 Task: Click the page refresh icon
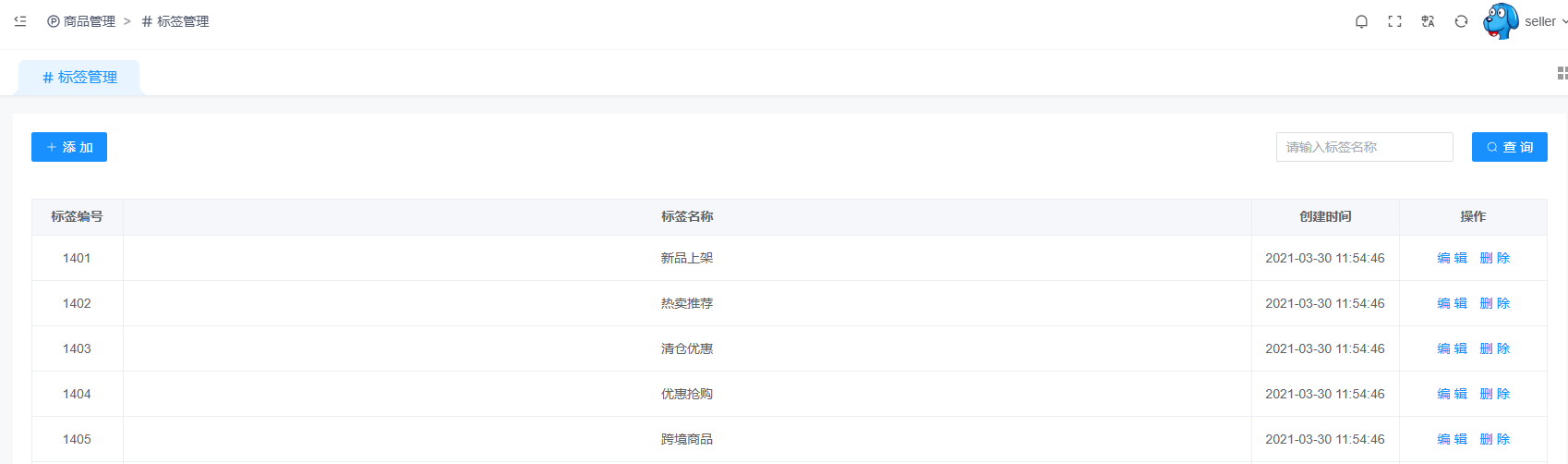pyautogui.click(x=1461, y=21)
